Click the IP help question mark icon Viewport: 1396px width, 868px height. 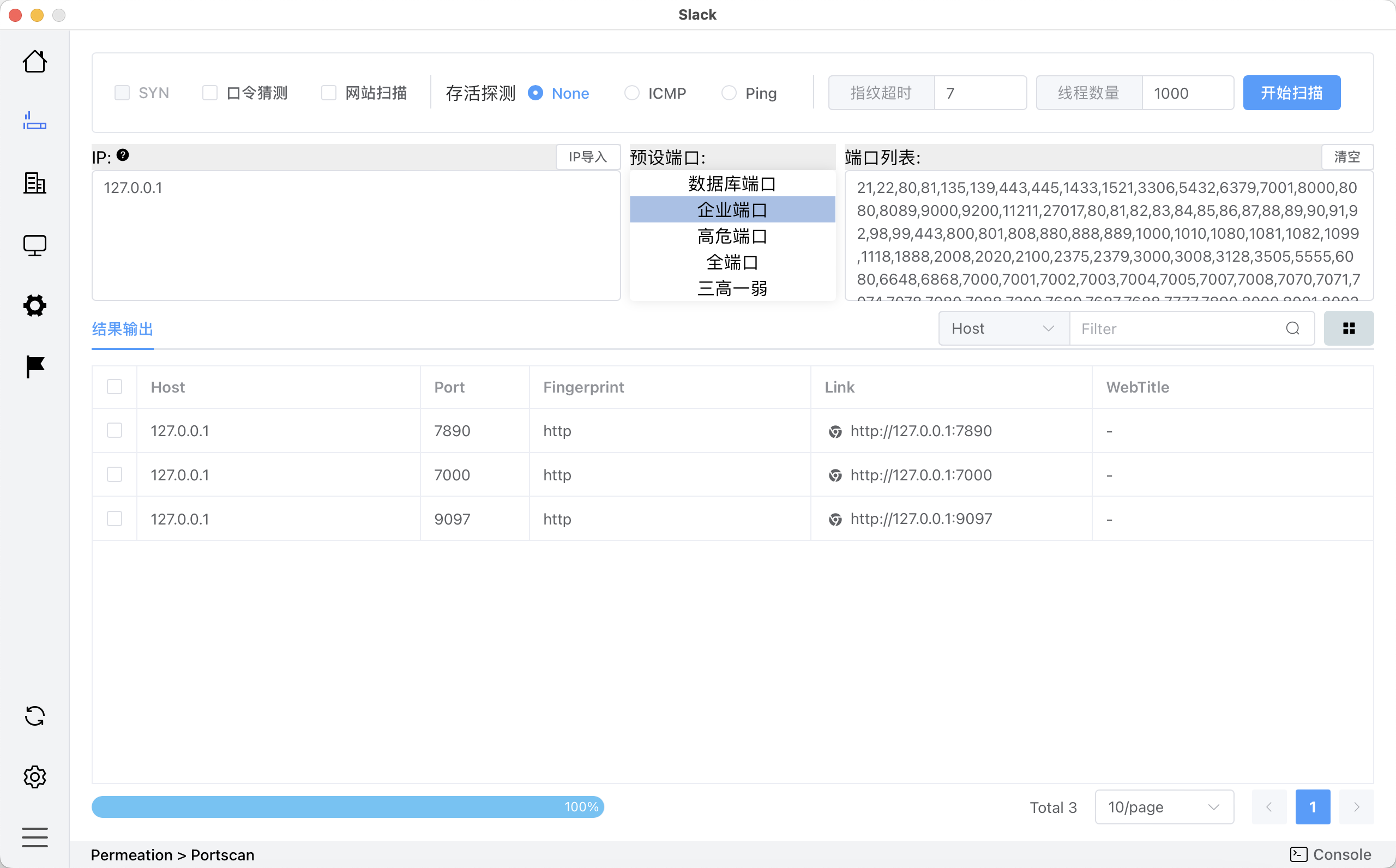click(123, 155)
